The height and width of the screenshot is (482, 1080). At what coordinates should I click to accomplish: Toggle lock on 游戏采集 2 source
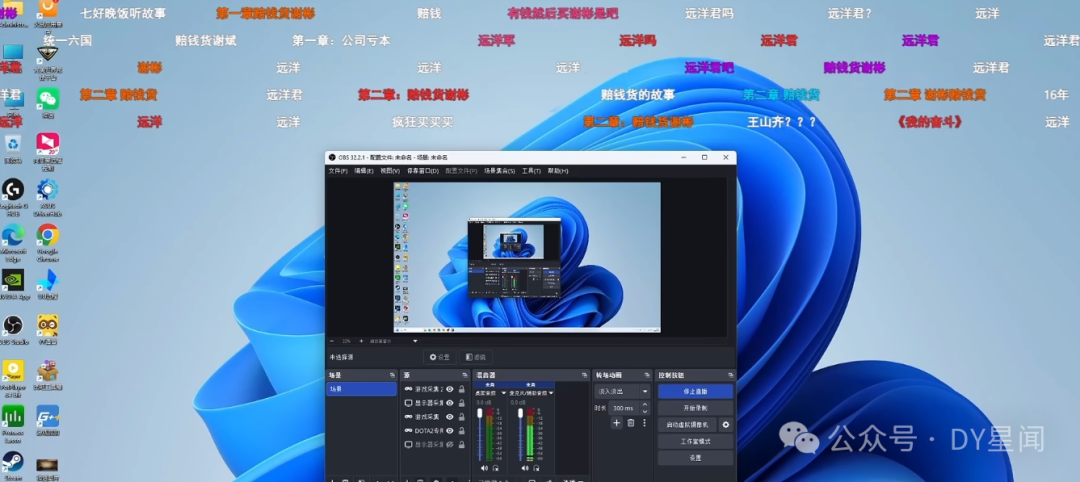tap(461, 389)
